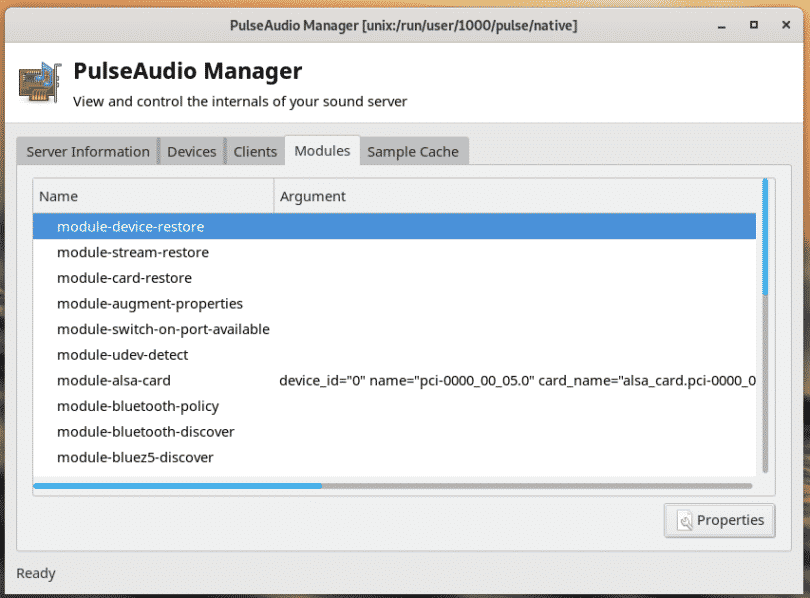The image size is (810, 598).
Task: Open the Server Information tab
Action: click(x=88, y=152)
